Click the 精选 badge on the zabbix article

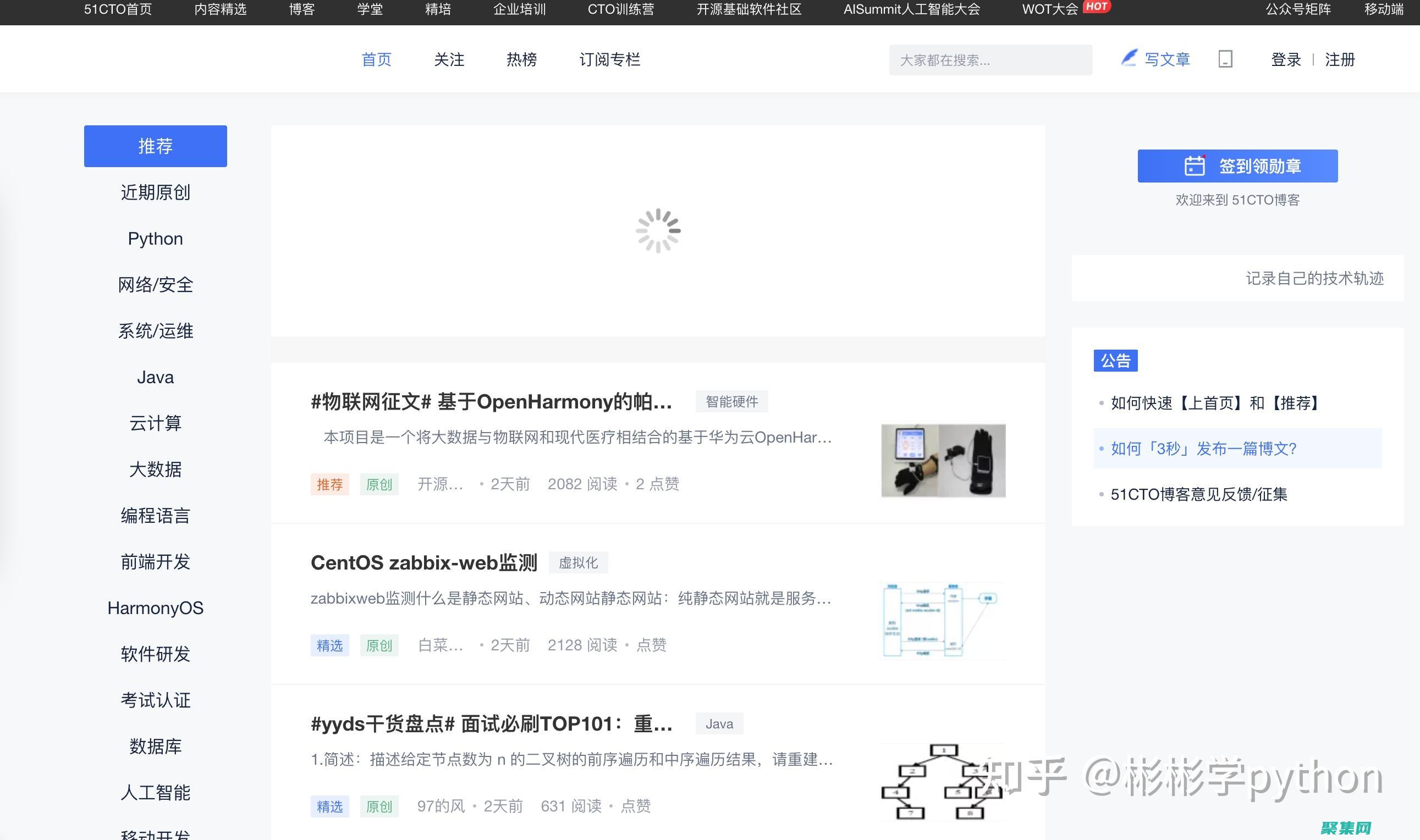[x=330, y=645]
